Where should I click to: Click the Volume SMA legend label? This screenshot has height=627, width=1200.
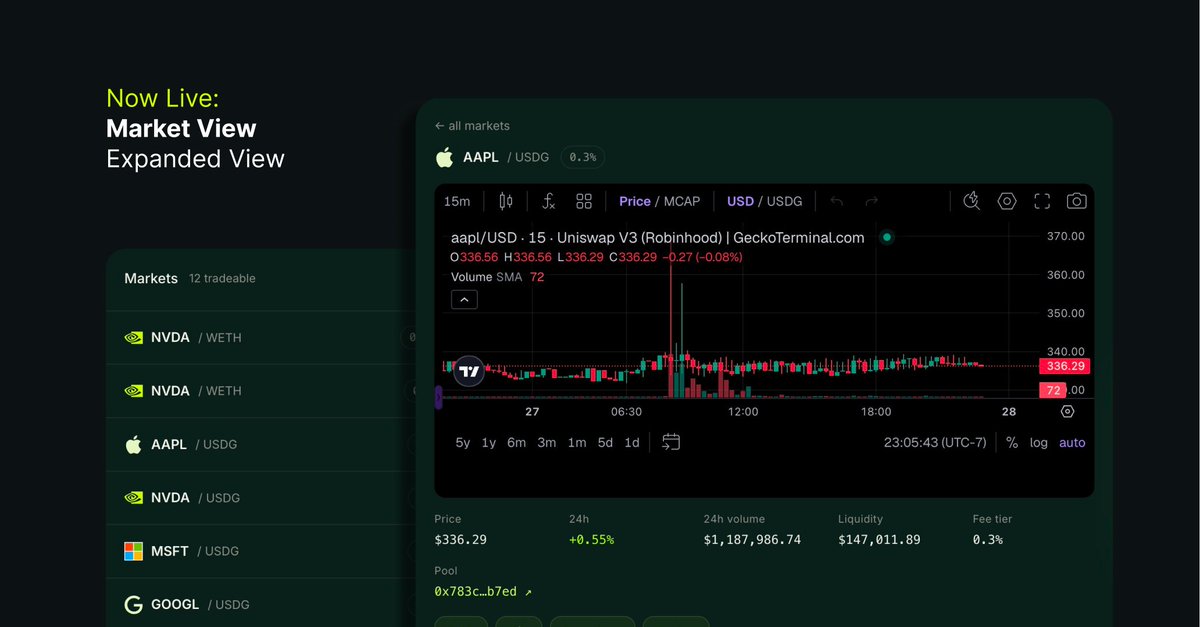click(x=487, y=277)
